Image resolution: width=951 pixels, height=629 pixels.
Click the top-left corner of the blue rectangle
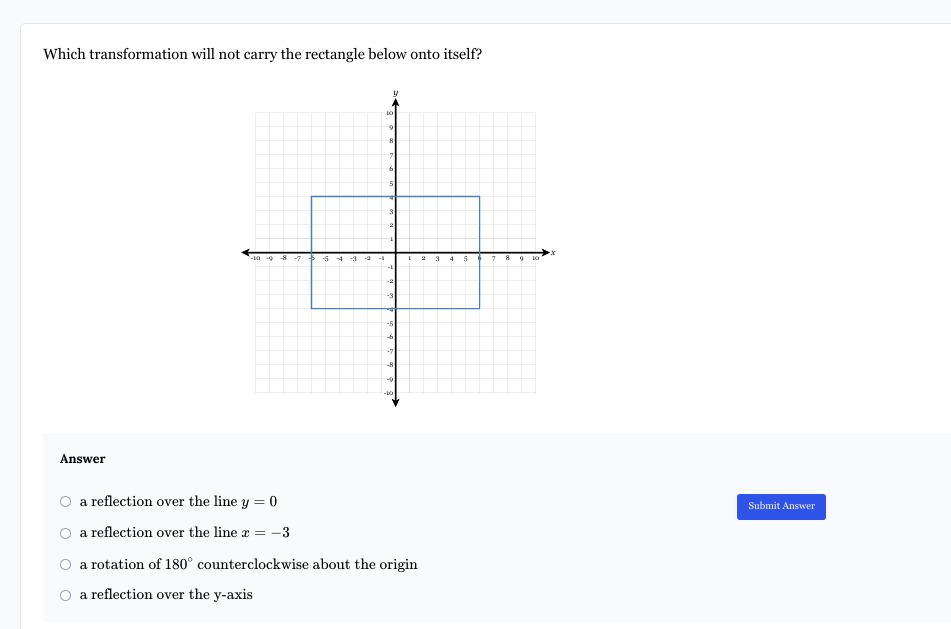coord(312,197)
